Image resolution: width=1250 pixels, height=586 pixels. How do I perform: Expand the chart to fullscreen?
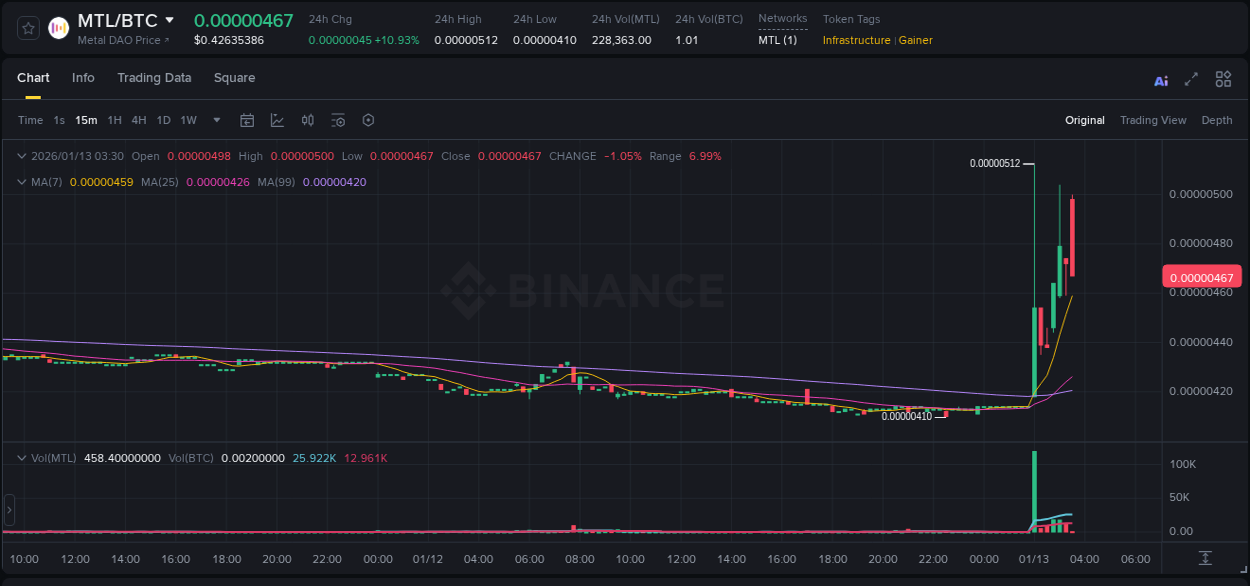click(x=1192, y=79)
